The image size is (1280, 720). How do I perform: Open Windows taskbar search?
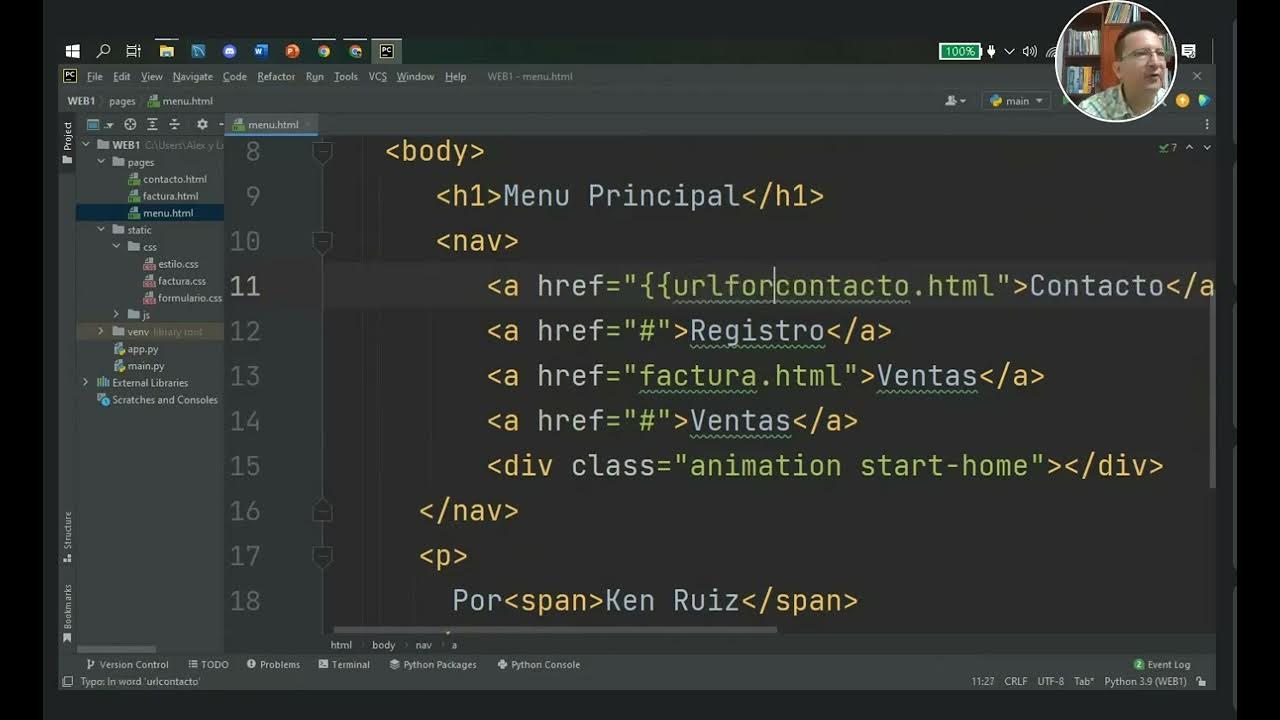[x=103, y=51]
